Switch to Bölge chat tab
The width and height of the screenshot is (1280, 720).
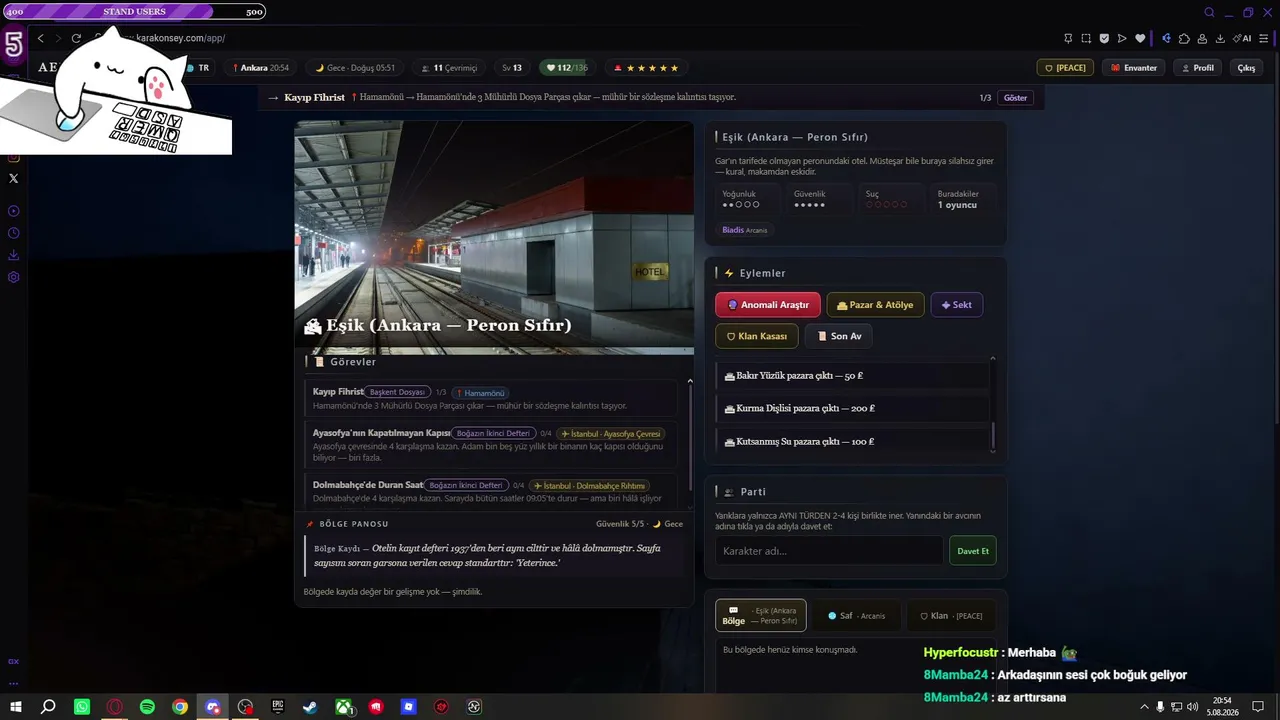(x=761, y=616)
